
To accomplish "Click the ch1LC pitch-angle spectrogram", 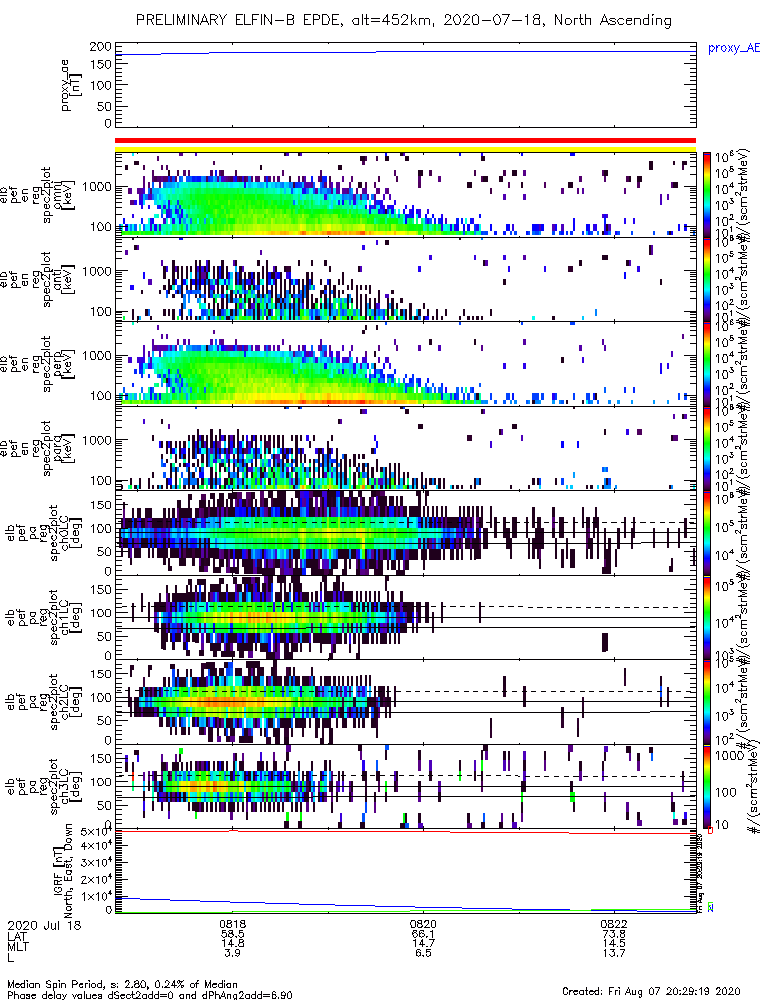I will pyautogui.click(x=406, y=617).
